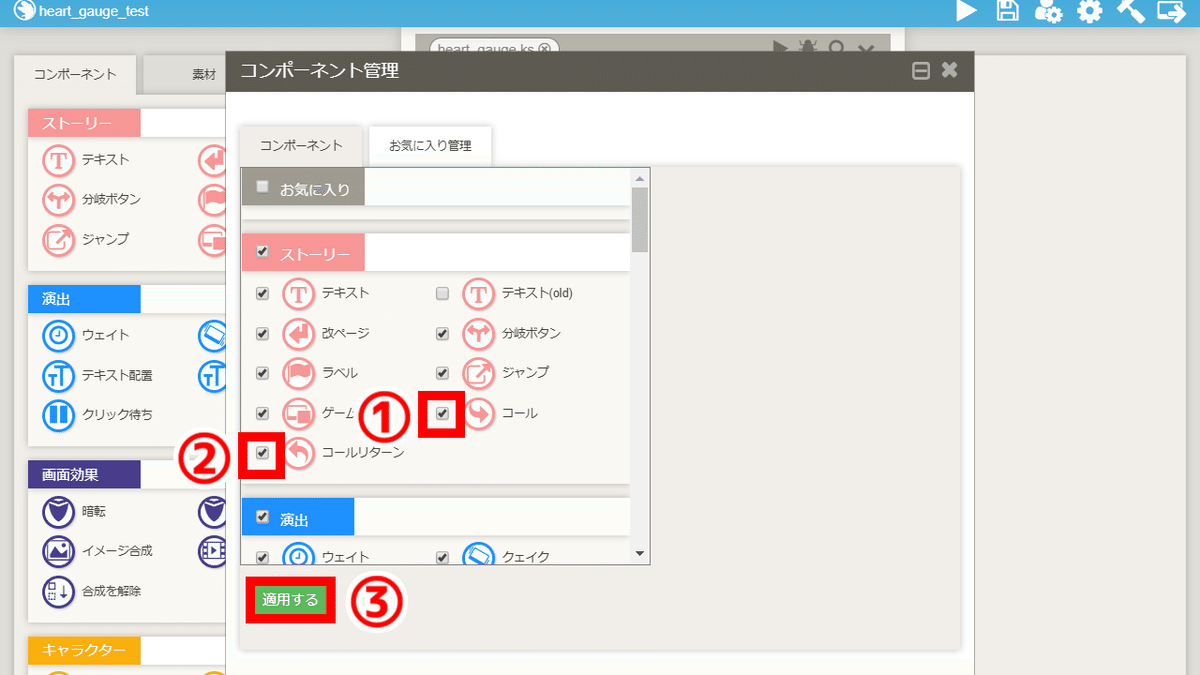Viewport: 1200px width, 675px height.
Task: Click the 改ページ icon in the dialog list
Action: pos(298,334)
